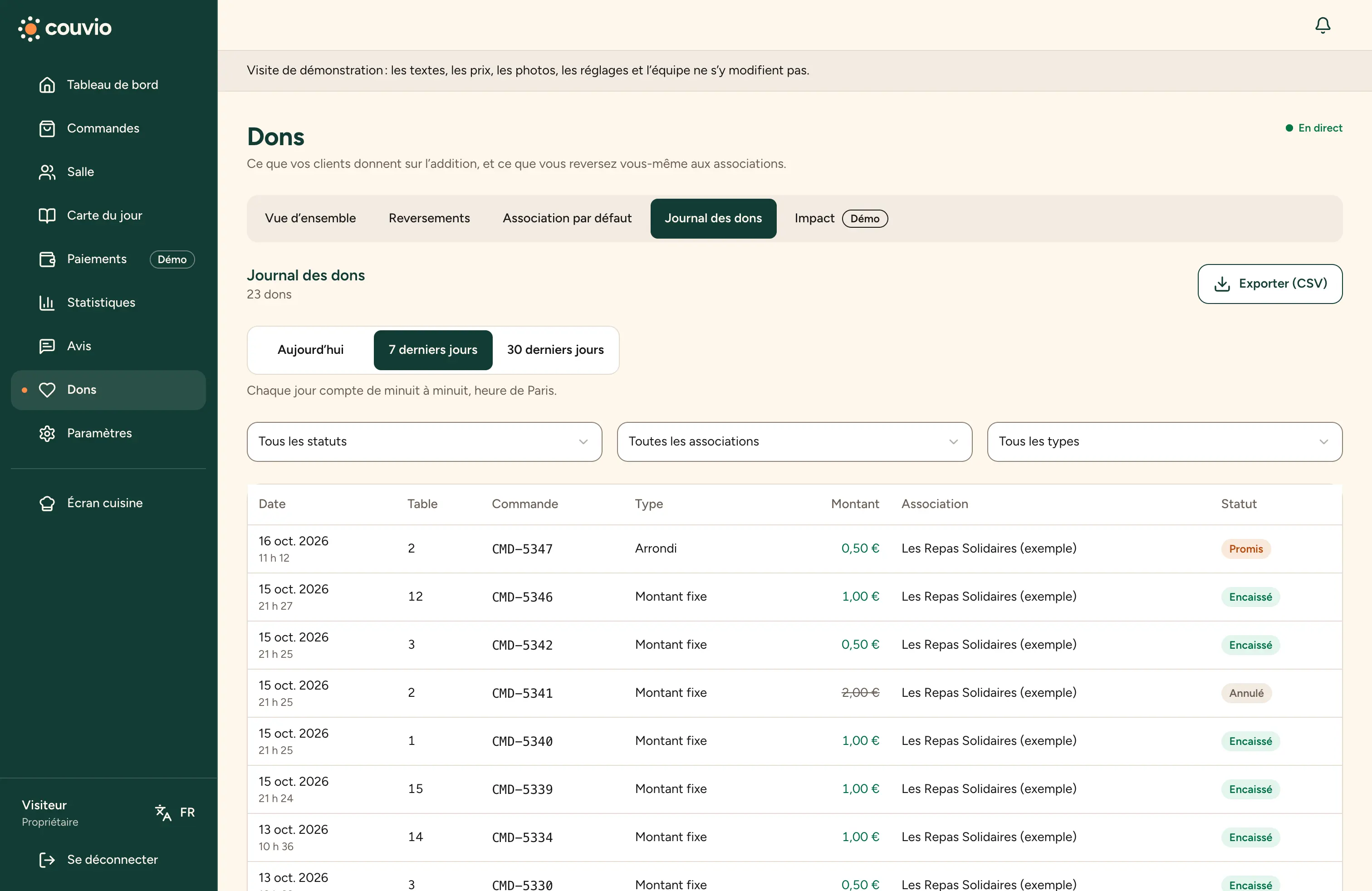Image resolution: width=1372 pixels, height=891 pixels.
Task: Switch language via the FR label
Action: [187, 812]
